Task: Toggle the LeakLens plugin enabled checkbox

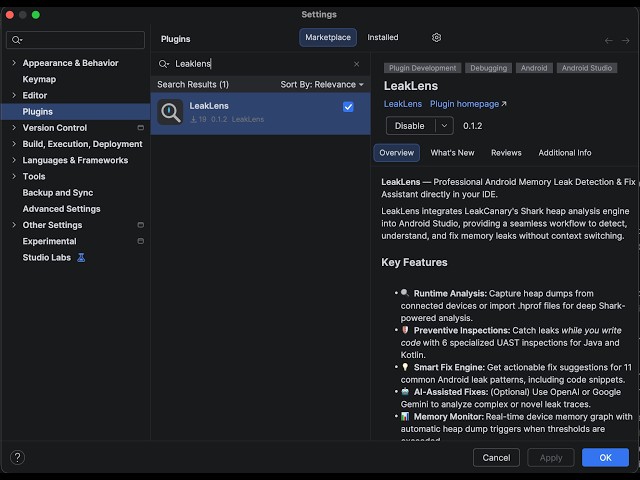Action: tap(348, 107)
